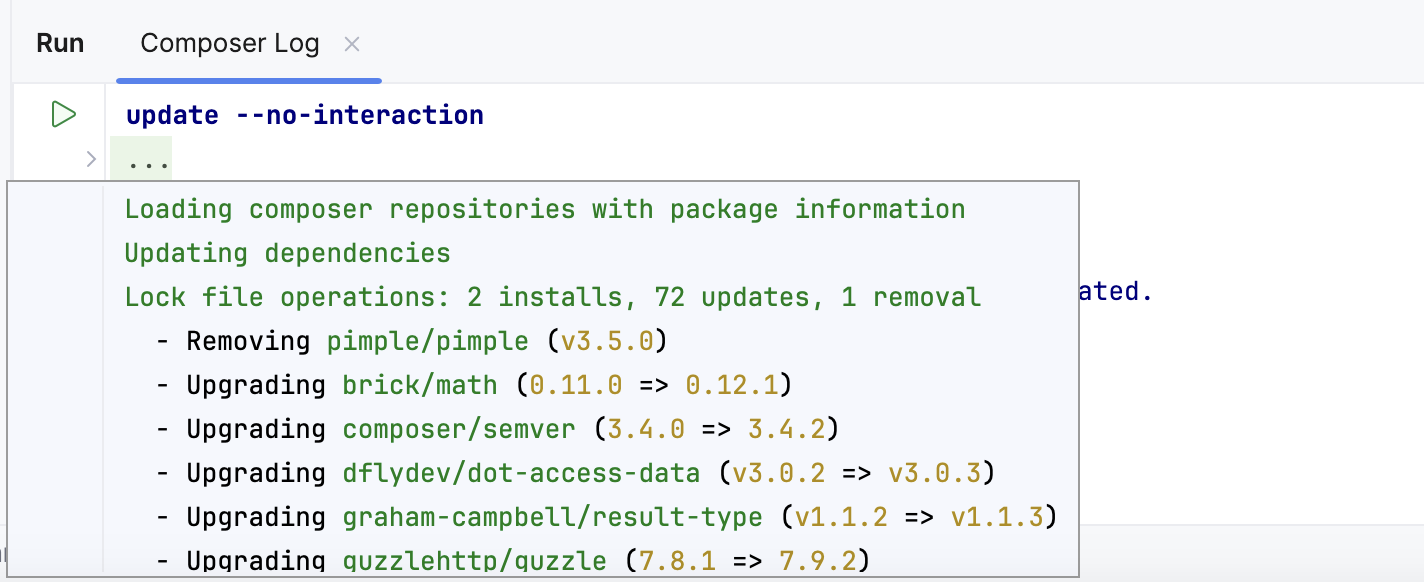This screenshot has height=582, width=1424.
Task: Switch to the Composer Log tab
Action: point(229,43)
